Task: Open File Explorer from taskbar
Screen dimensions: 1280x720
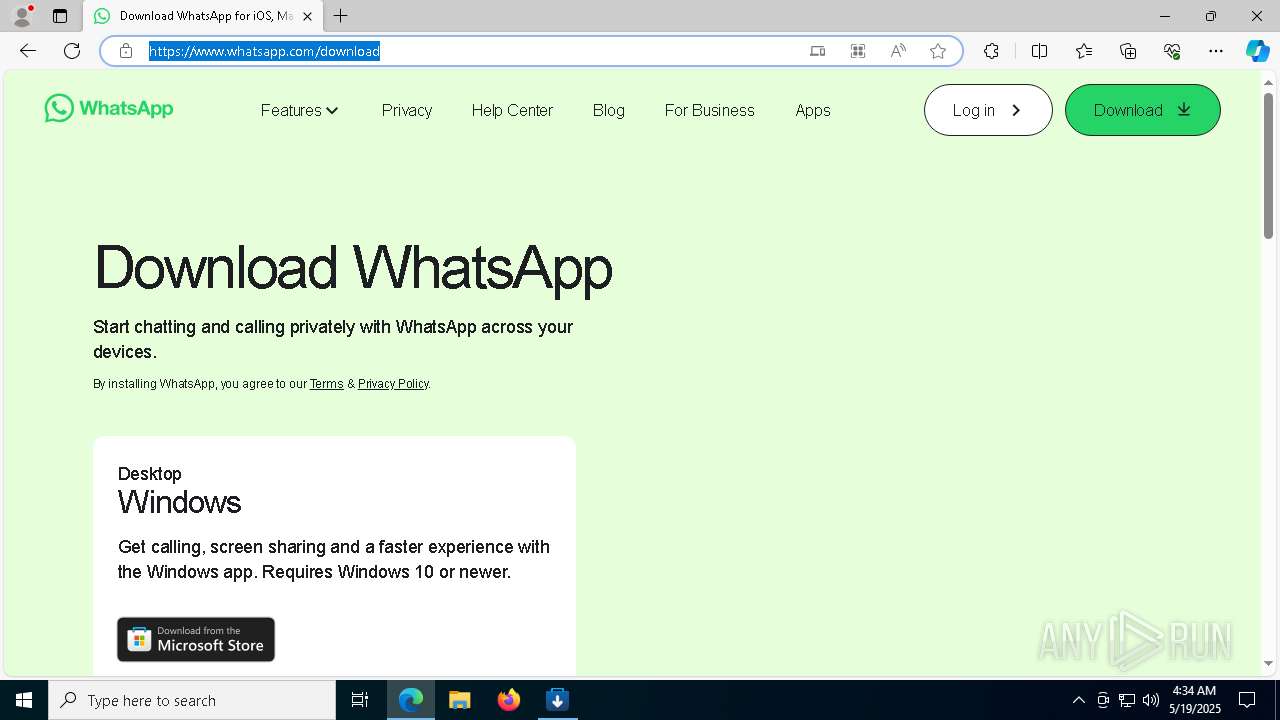Action: [460, 700]
